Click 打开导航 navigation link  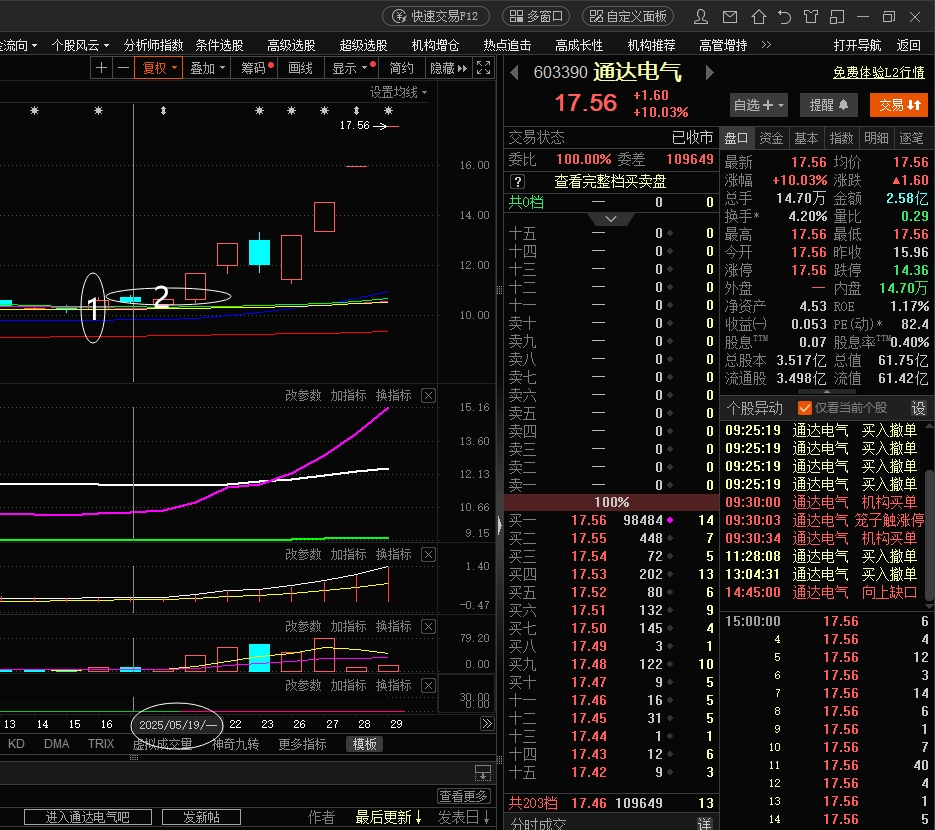coord(857,45)
